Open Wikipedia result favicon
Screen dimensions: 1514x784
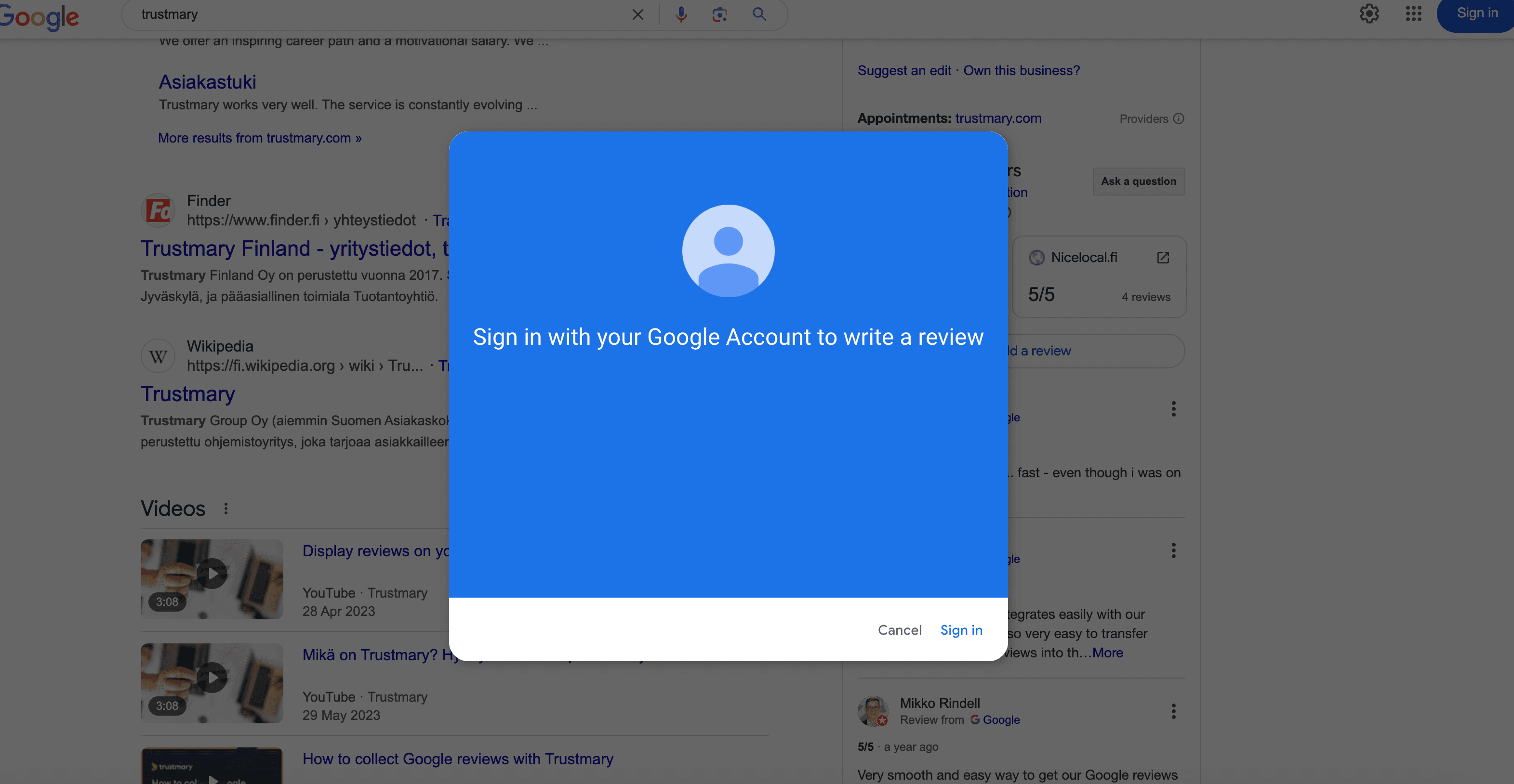[158, 356]
